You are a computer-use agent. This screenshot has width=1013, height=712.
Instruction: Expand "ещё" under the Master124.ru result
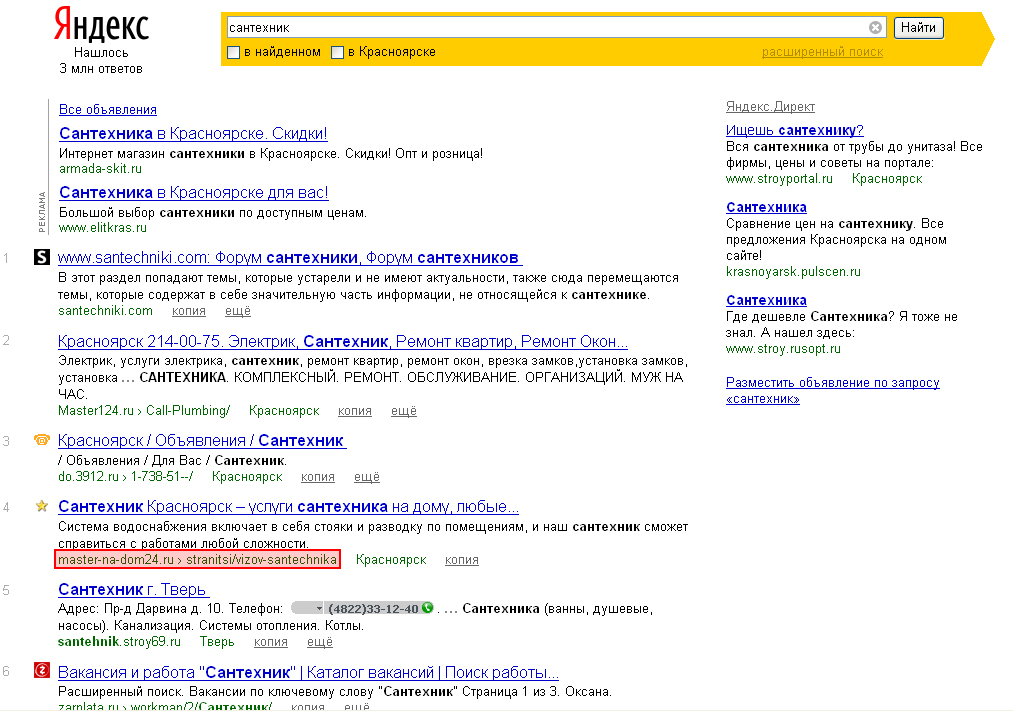(403, 411)
